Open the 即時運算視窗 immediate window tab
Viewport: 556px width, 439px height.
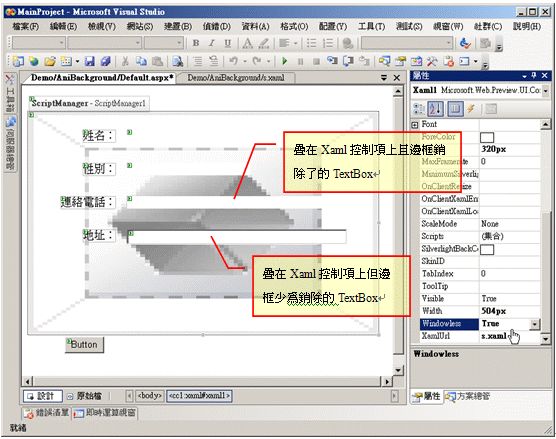(105, 413)
